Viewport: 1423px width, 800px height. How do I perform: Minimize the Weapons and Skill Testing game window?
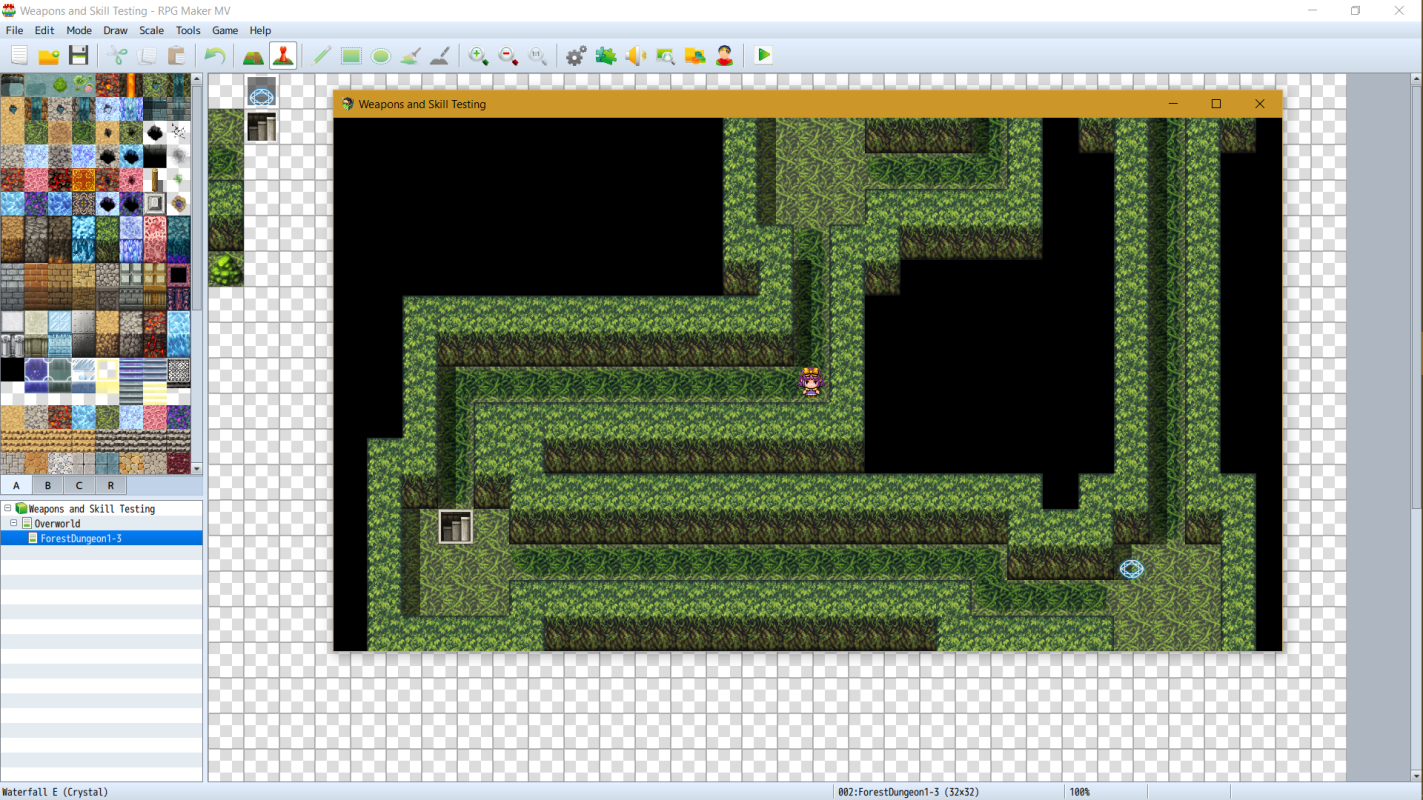point(1173,104)
